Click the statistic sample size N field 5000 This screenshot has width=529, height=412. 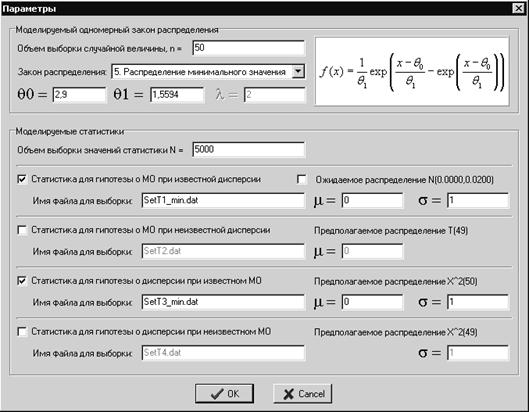248,149
